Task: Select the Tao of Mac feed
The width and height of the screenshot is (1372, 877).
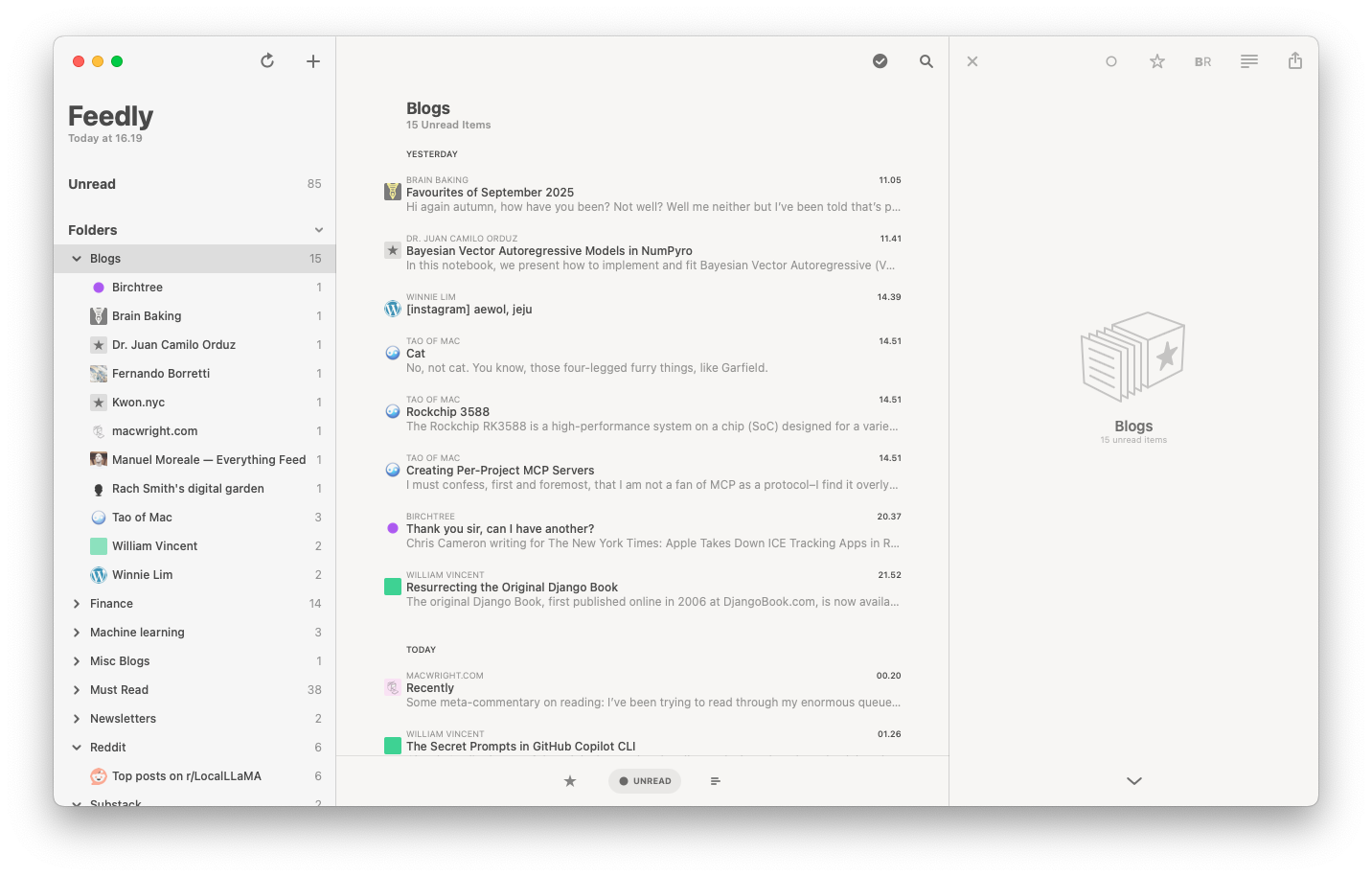Action: (142, 518)
